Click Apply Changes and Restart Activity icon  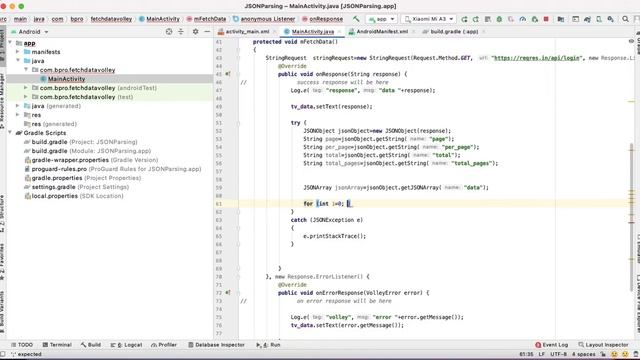(x=476, y=19)
